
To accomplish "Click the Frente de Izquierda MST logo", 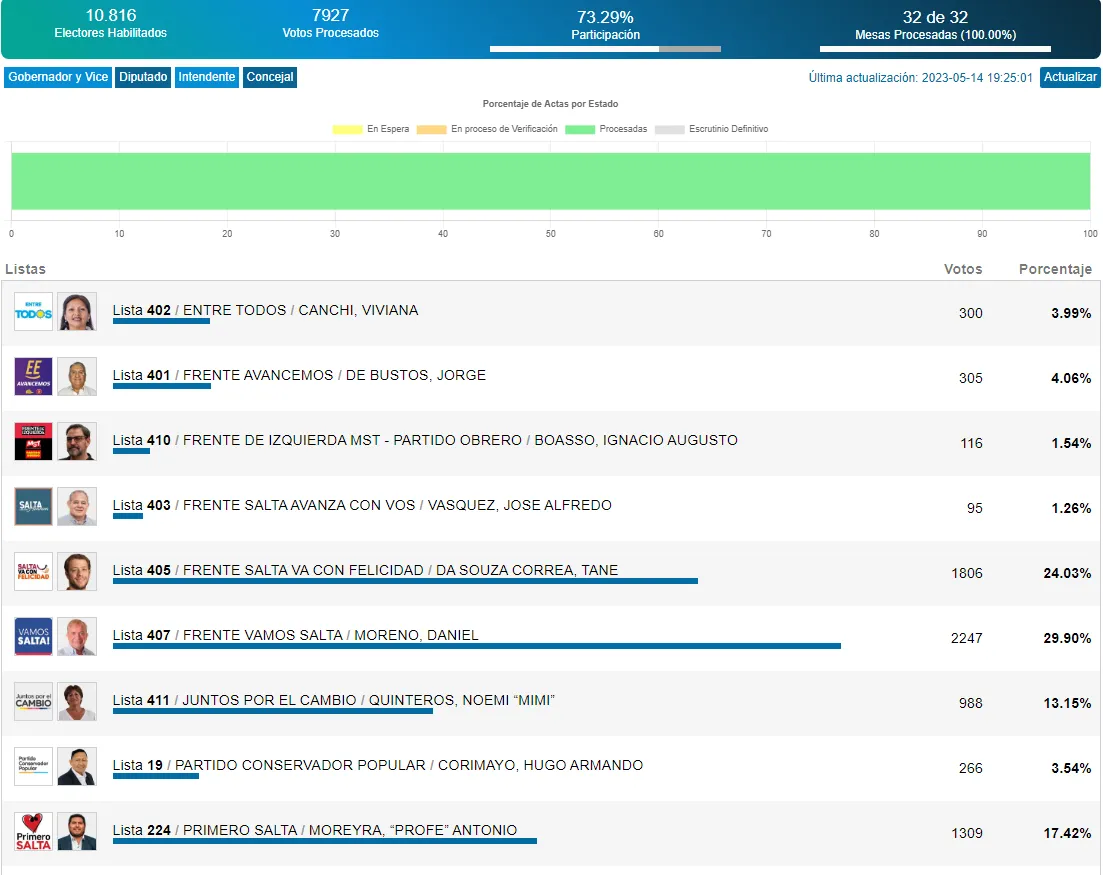I will pos(33,442).
